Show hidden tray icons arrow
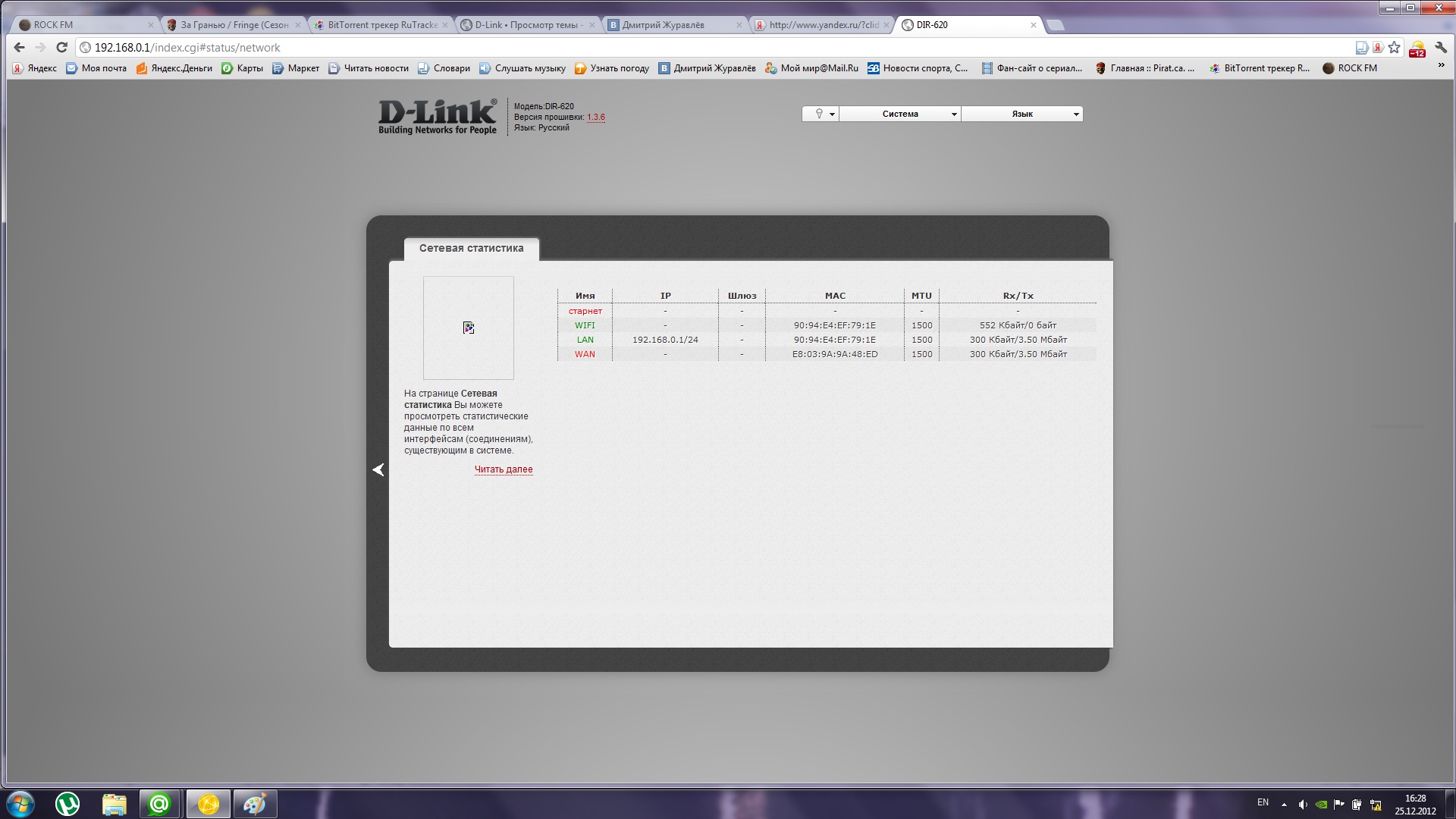Screen dimensions: 1456x819 coord(1284,804)
